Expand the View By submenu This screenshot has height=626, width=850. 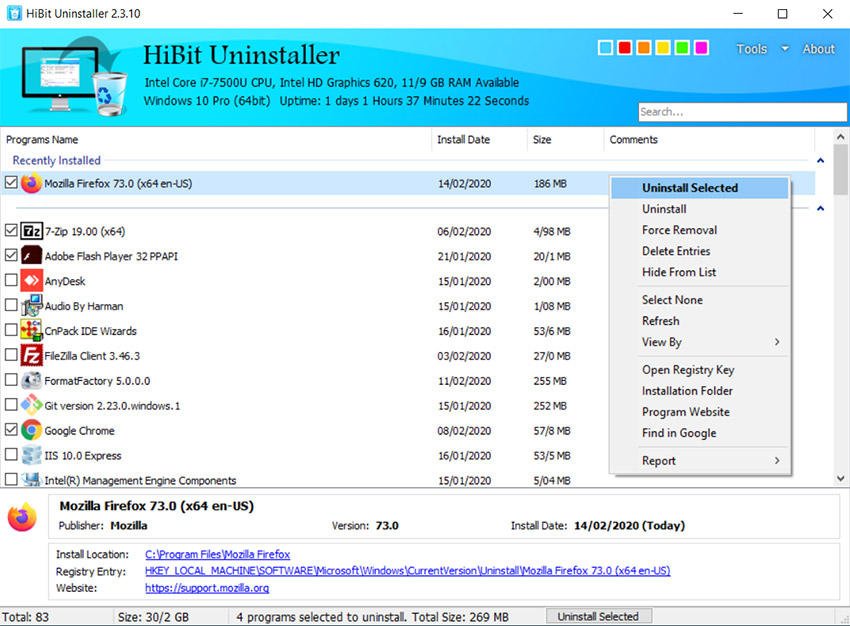[x=661, y=342]
